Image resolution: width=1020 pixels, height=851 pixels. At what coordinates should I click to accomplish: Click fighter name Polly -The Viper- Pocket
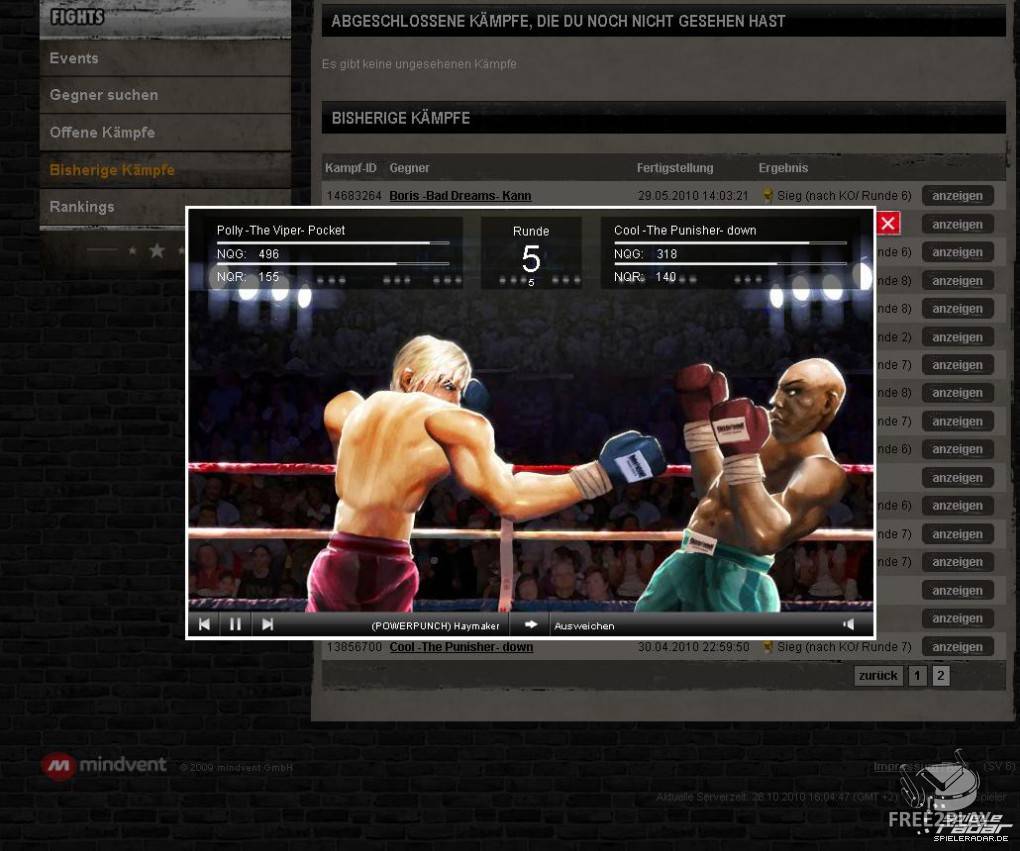[280, 230]
